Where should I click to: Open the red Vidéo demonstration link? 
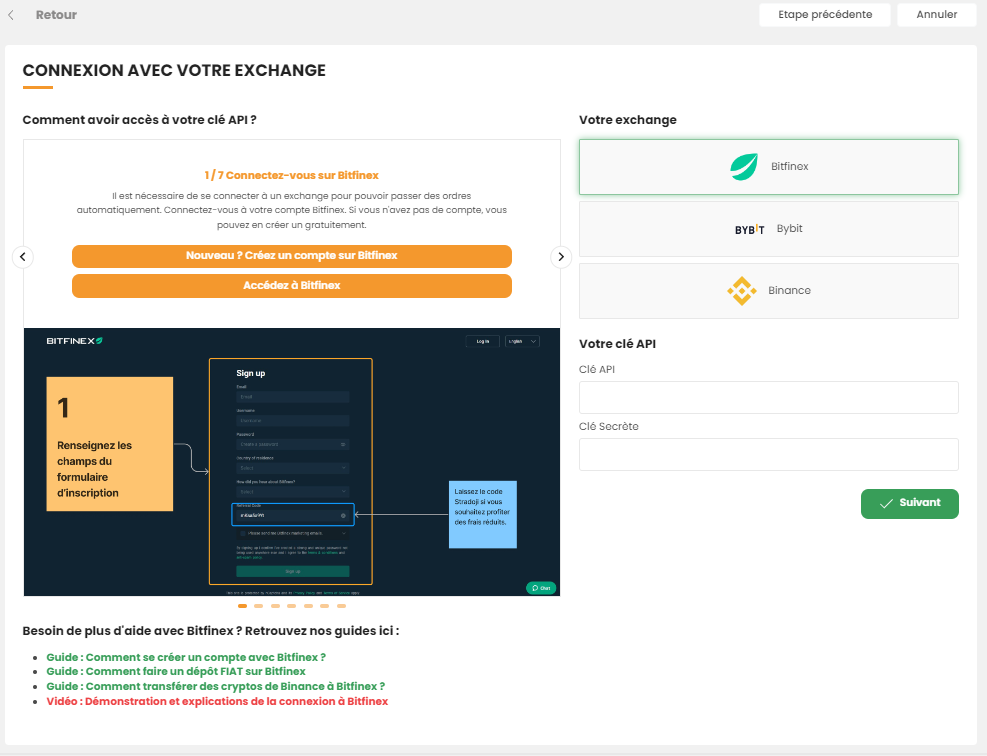217,701
